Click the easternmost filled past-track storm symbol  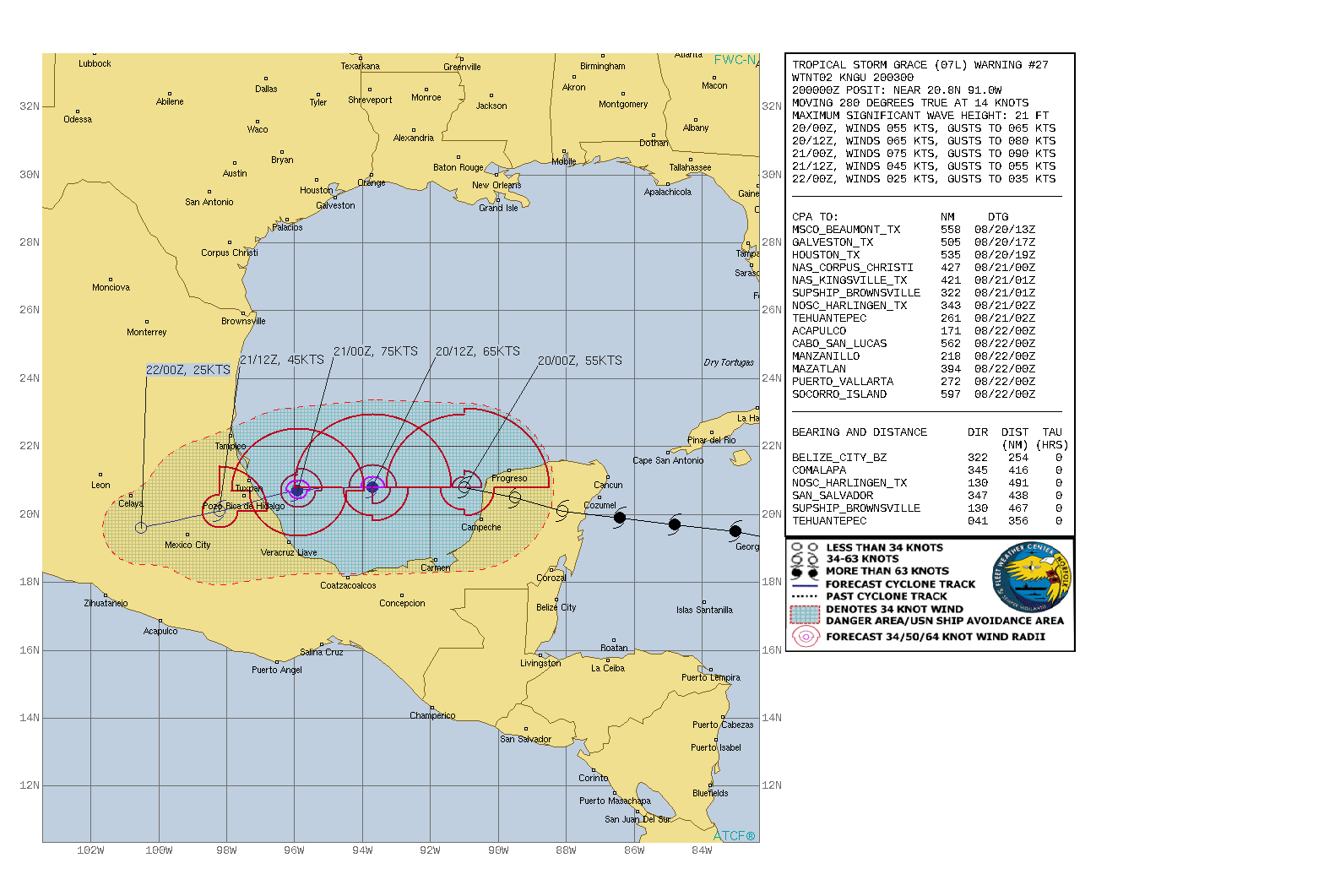point(735,531)
